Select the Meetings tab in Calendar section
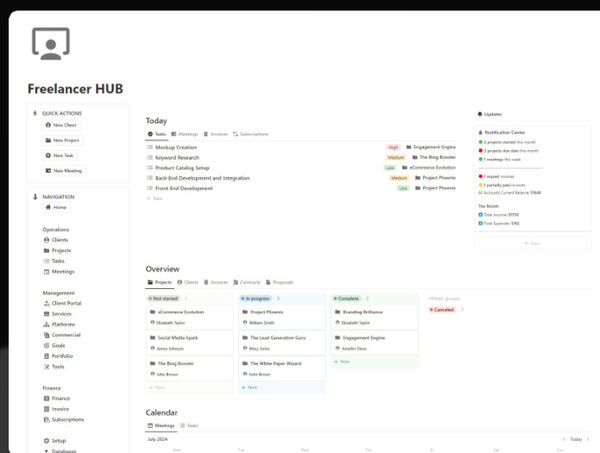The height and width of the screenshot is (453, 600). [161, 425]
